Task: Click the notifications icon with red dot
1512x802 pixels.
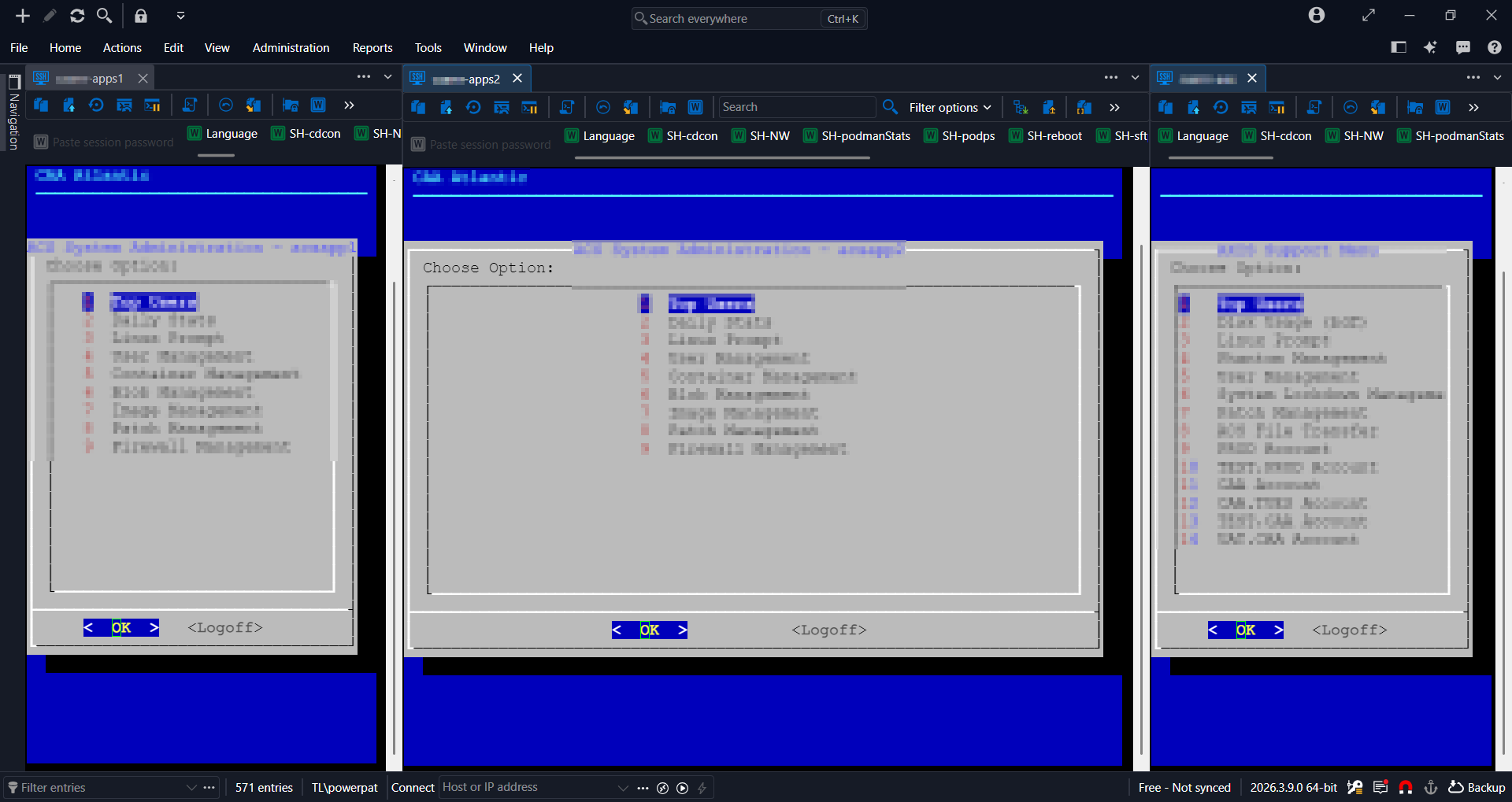Action: point(1380,787)
